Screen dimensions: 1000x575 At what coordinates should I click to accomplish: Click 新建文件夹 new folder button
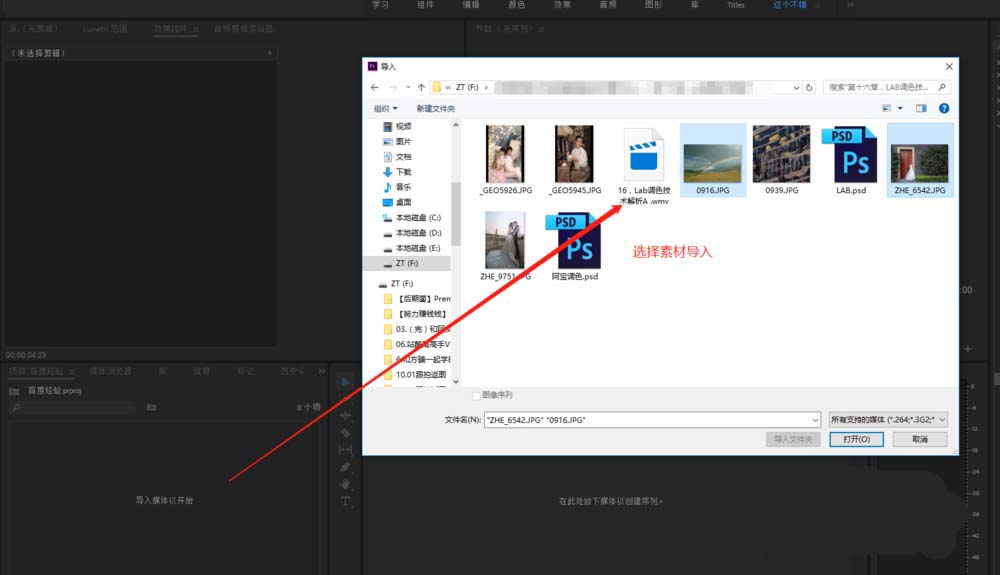(436, 109)
